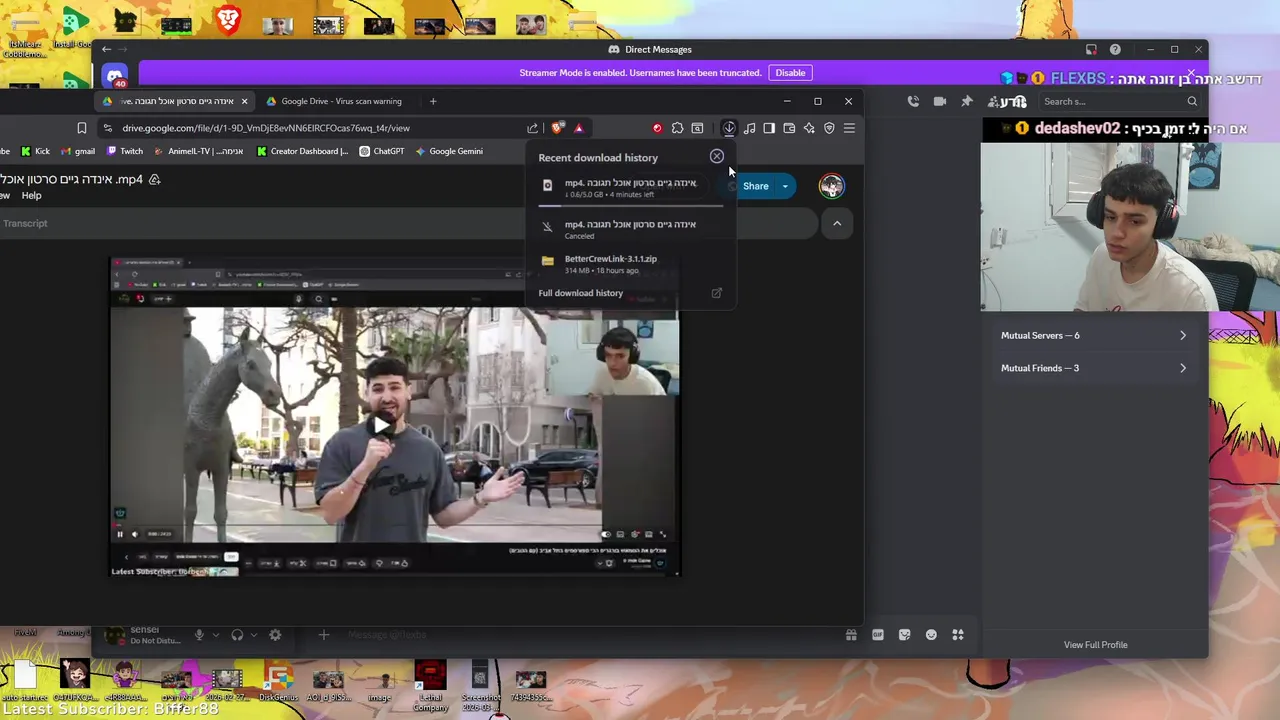Click the canceled mp4 download entry
The image size is (1280, 720).
(631, 229)
